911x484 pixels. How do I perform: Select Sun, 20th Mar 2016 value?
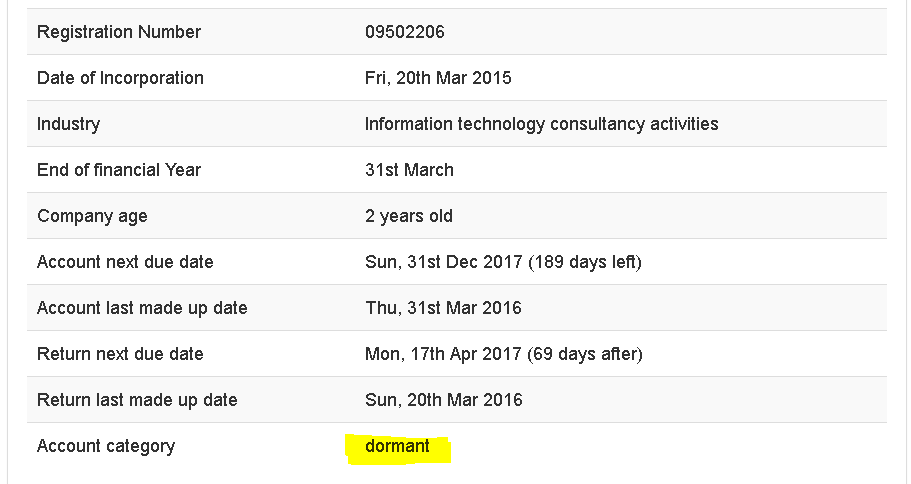coord(443,400)
